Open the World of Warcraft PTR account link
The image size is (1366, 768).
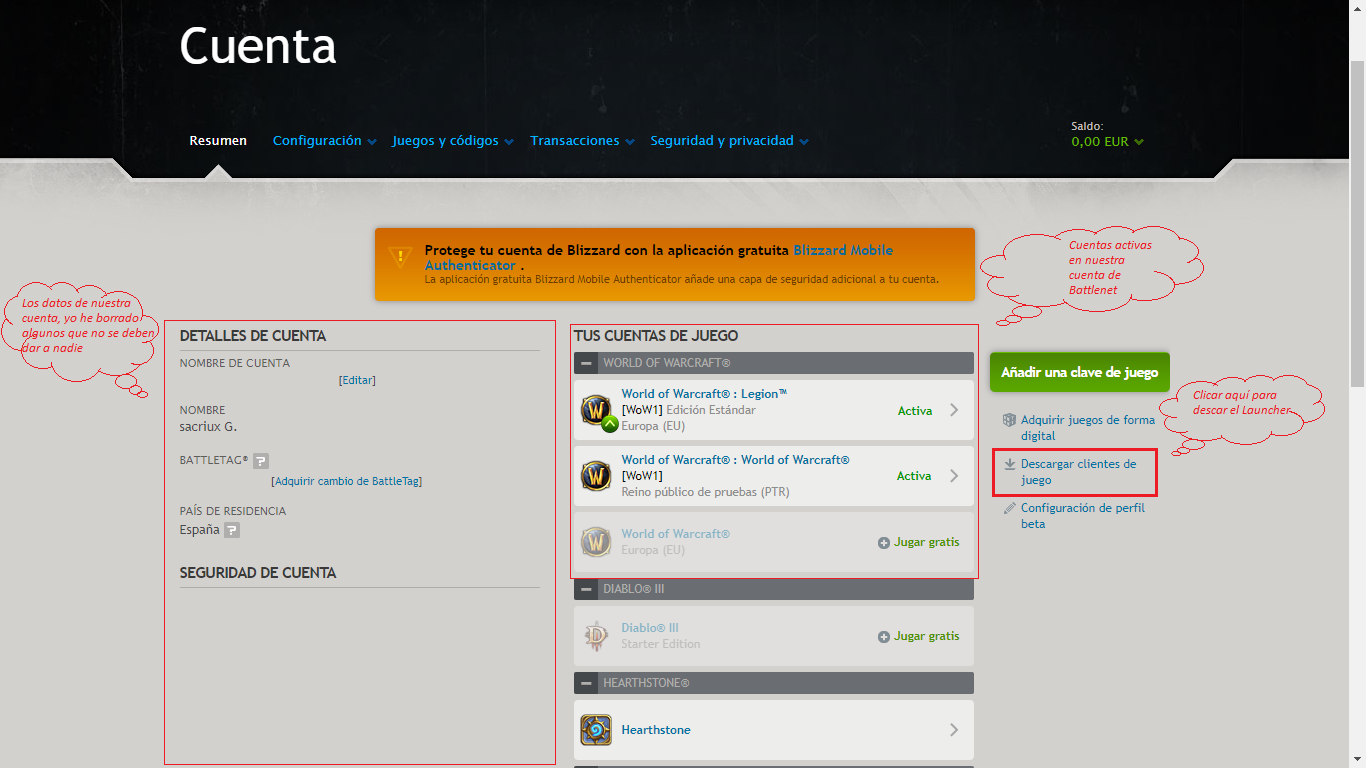[735, 460]
